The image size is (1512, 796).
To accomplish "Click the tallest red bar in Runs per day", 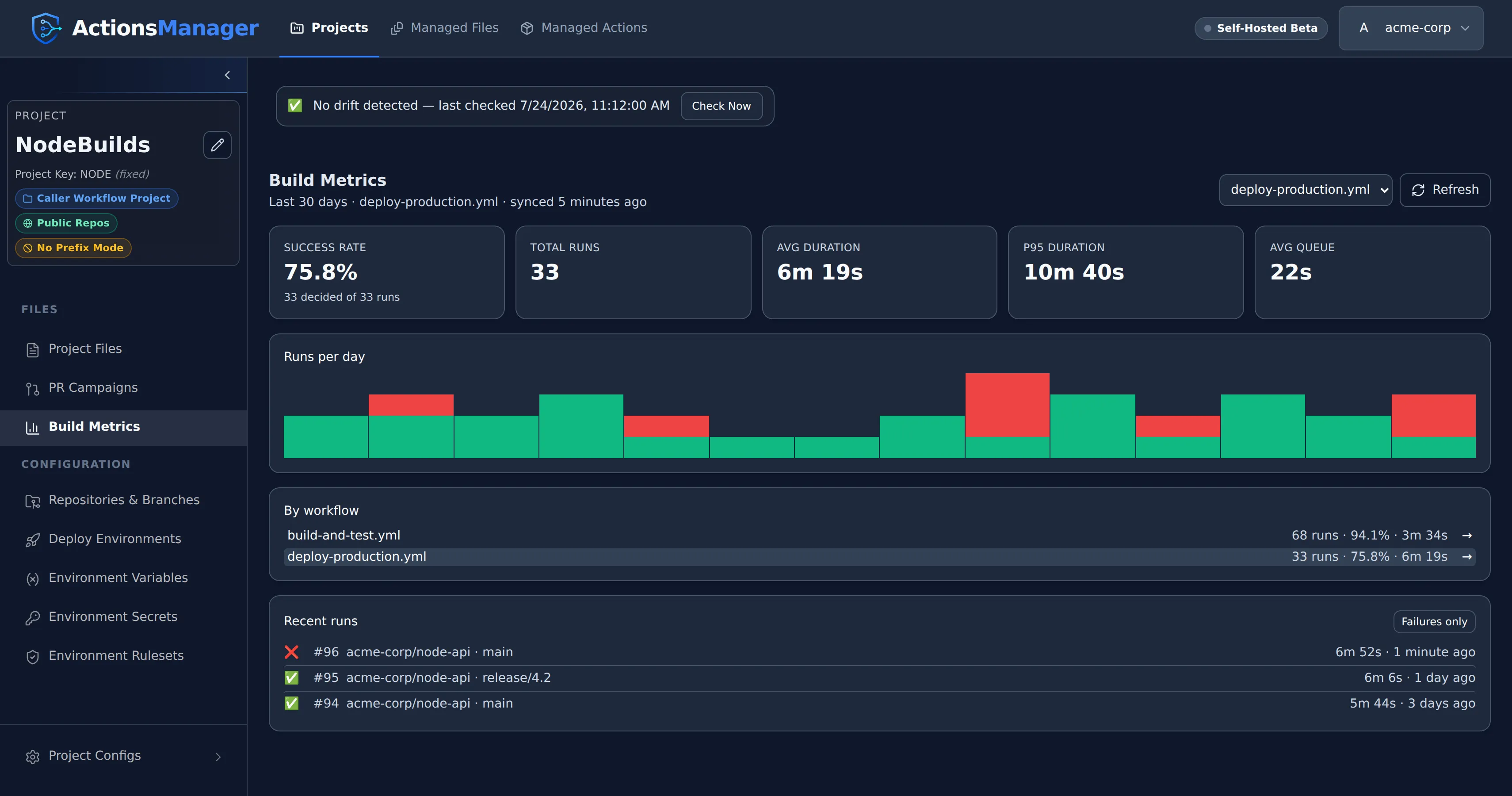I will (1007, 405).
